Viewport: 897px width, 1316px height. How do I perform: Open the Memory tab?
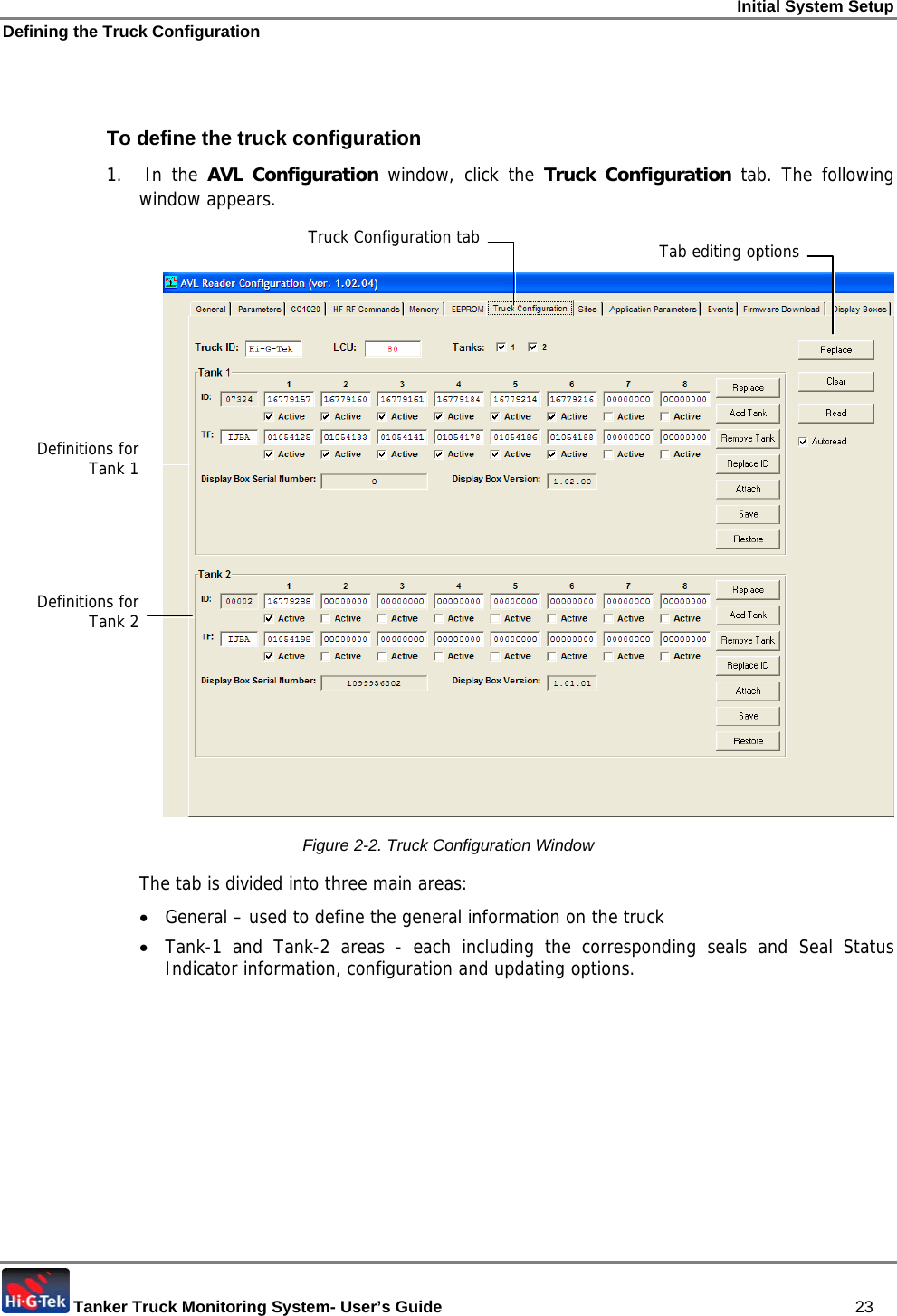point(424,309)
